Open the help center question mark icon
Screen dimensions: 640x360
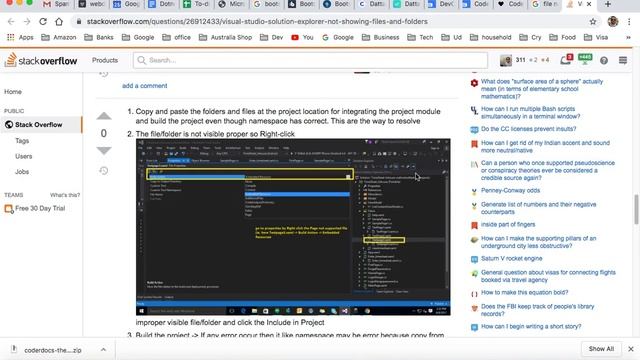604,60
